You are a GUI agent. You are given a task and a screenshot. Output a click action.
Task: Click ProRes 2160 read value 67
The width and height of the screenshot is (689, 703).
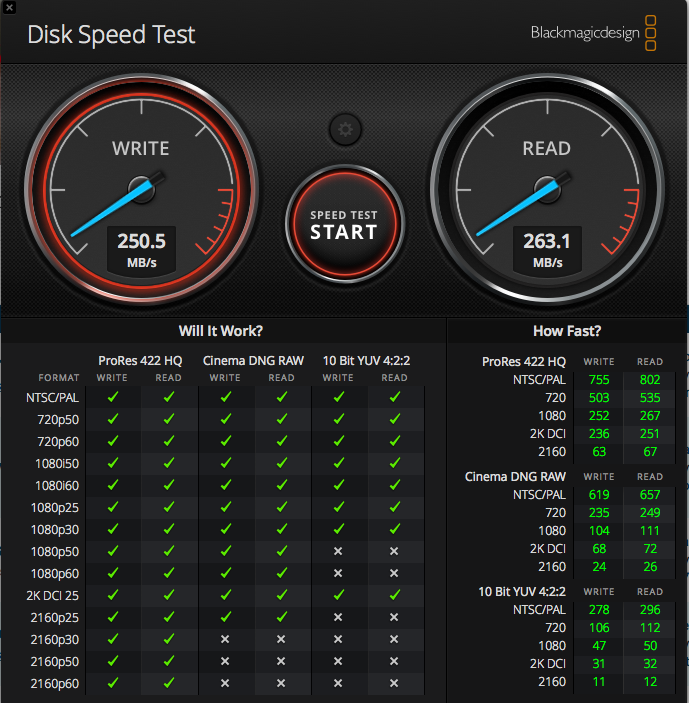pyautogui.click(x=650, y=451)
